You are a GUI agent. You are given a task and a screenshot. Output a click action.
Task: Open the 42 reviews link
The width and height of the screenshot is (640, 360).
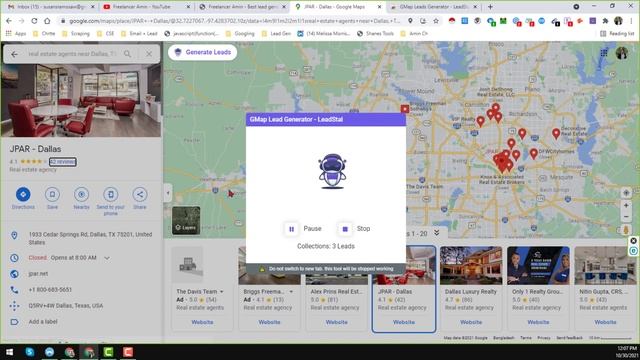[x=62, y=162]
